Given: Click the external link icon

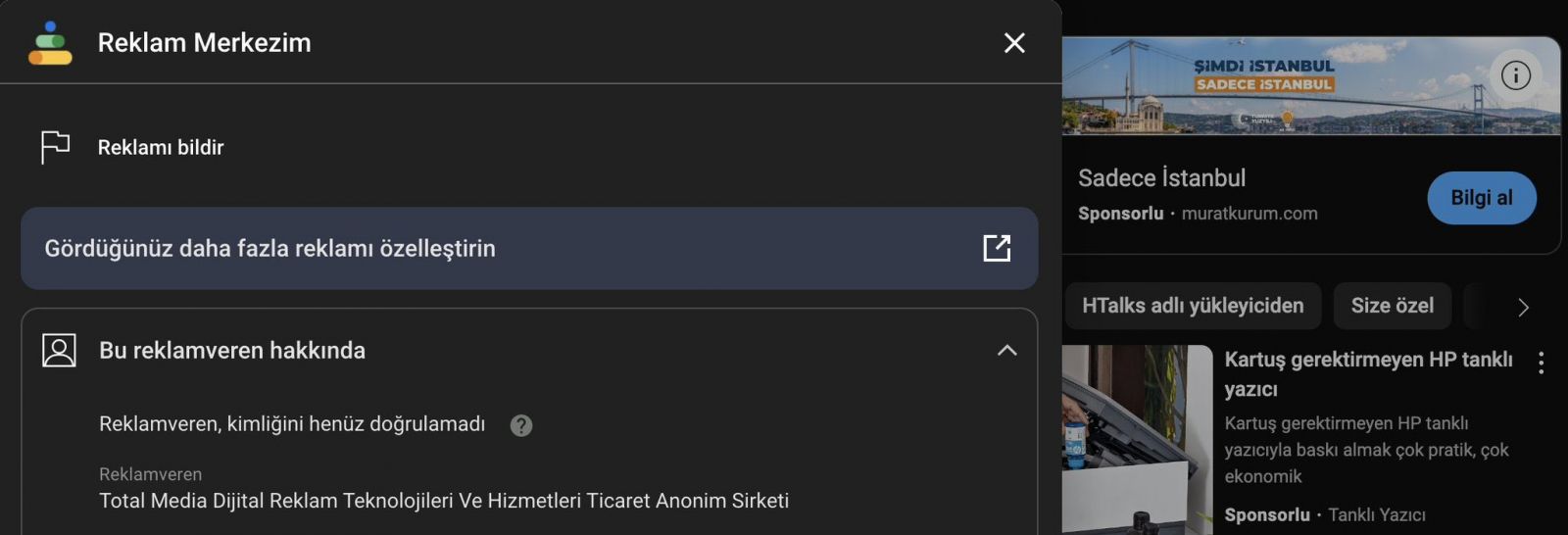Looking at the screenshot, I should coord(997,248).
